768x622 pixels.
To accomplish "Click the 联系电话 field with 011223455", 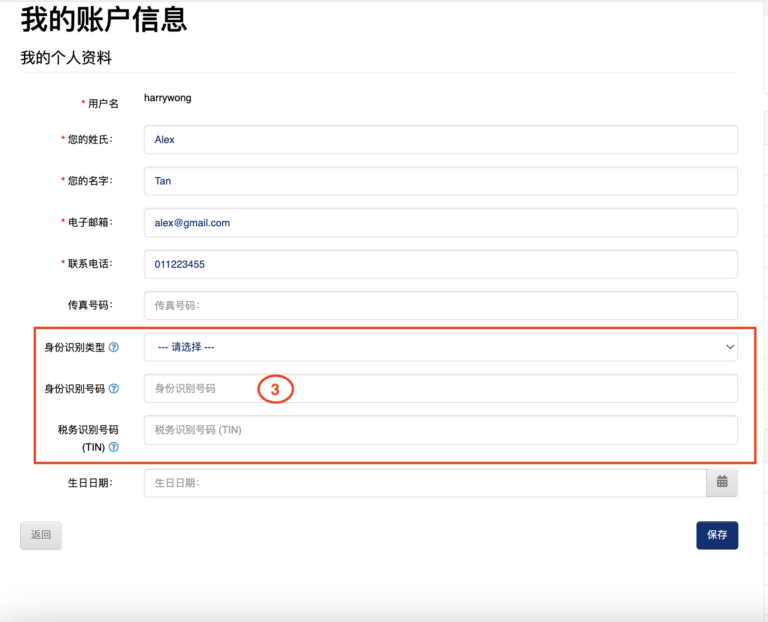I will point(441,264).
